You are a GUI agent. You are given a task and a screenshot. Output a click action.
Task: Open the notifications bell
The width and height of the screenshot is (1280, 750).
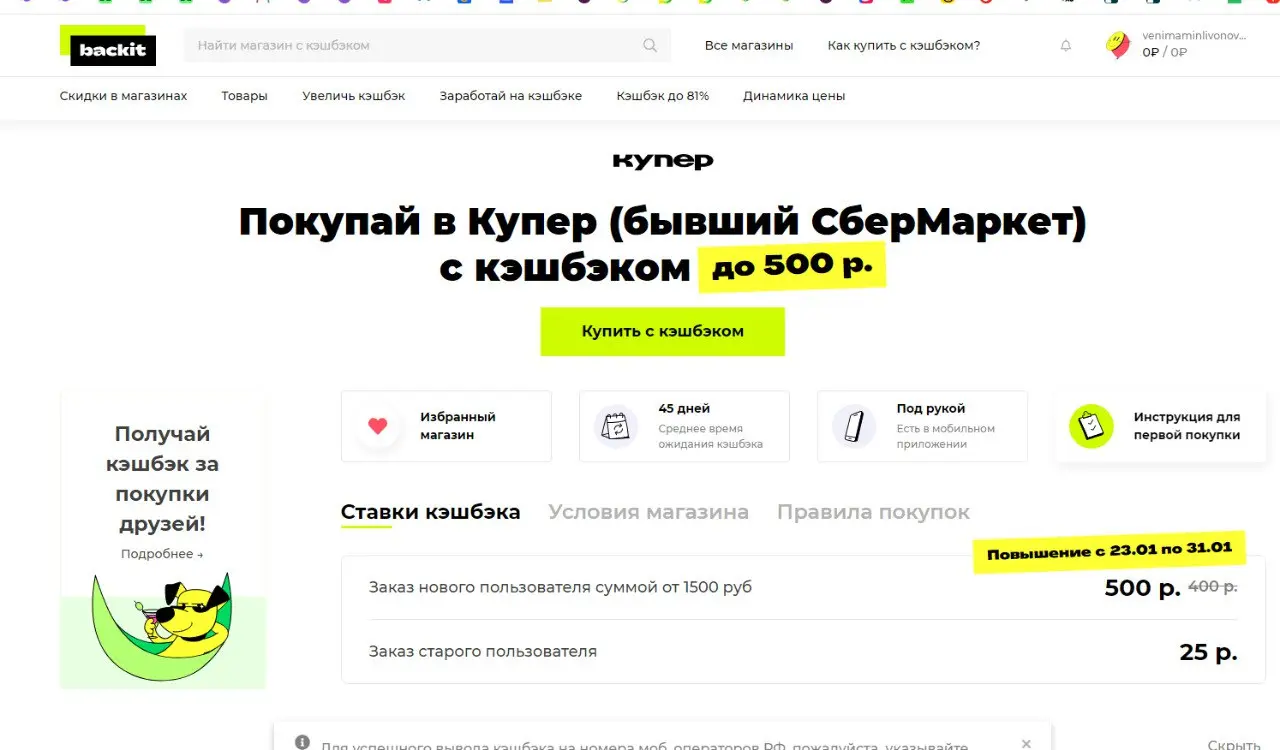[1066, 46]
